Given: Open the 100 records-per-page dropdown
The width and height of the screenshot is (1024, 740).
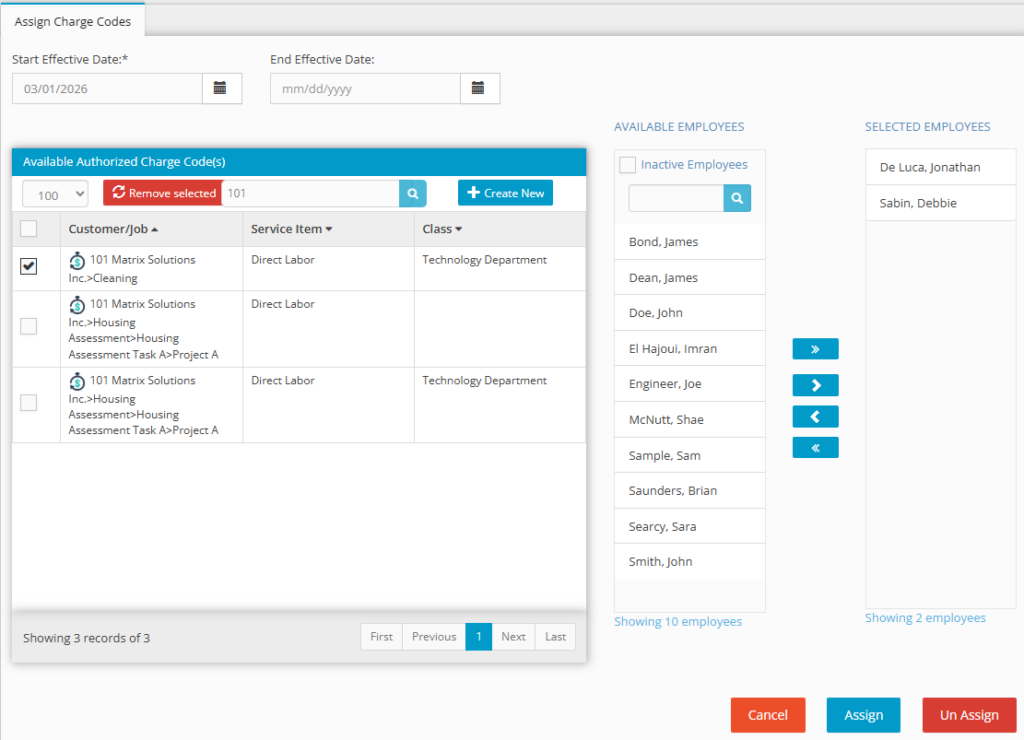Looking at the screenshot, I should (54, 193).
